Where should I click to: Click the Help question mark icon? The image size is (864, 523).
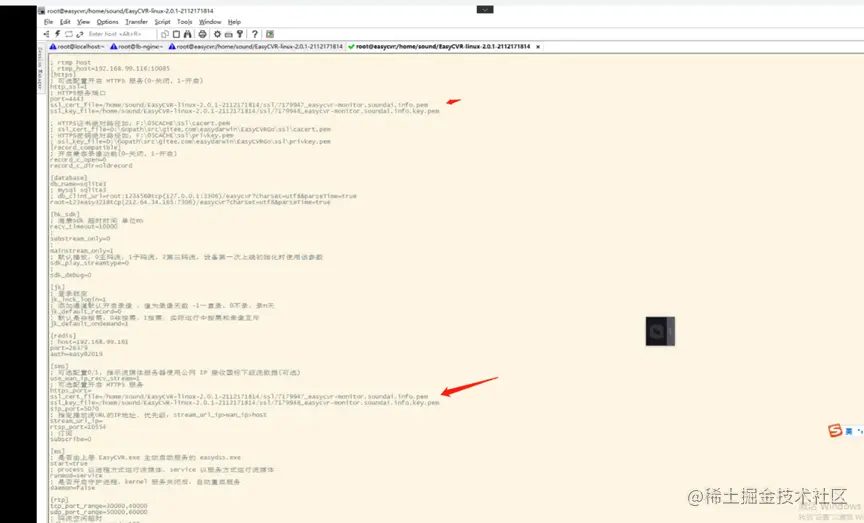point(255,34)
